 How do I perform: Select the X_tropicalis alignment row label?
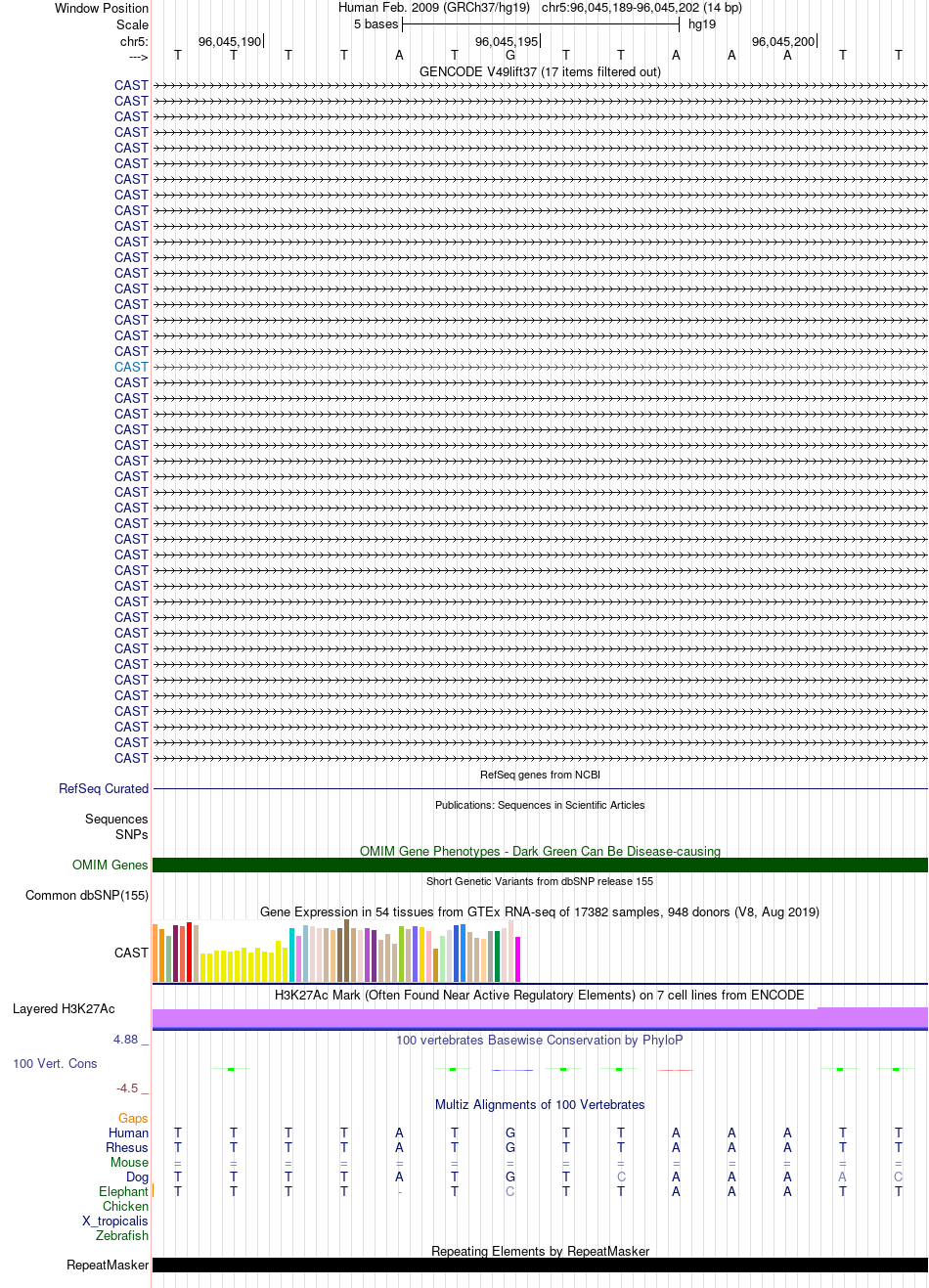click(x=115, y=1221)
